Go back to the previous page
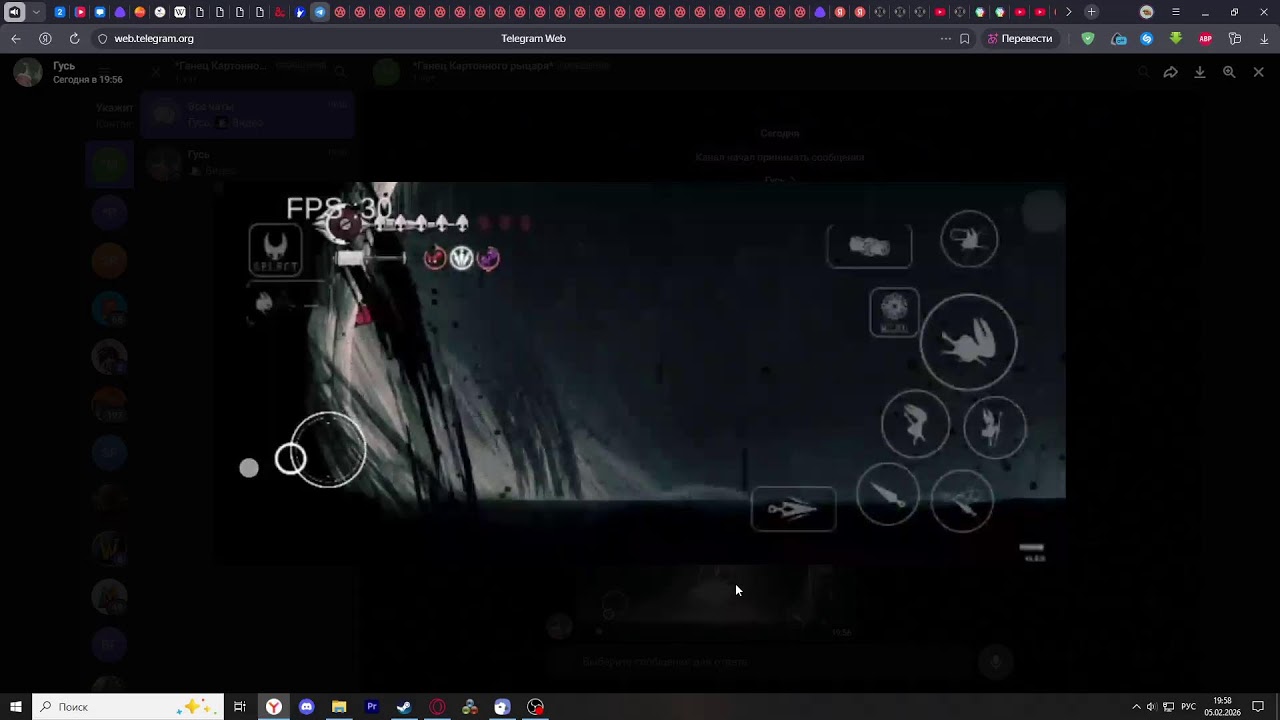The width and height of the screenshot is (1280, 720). pos(16,39)
